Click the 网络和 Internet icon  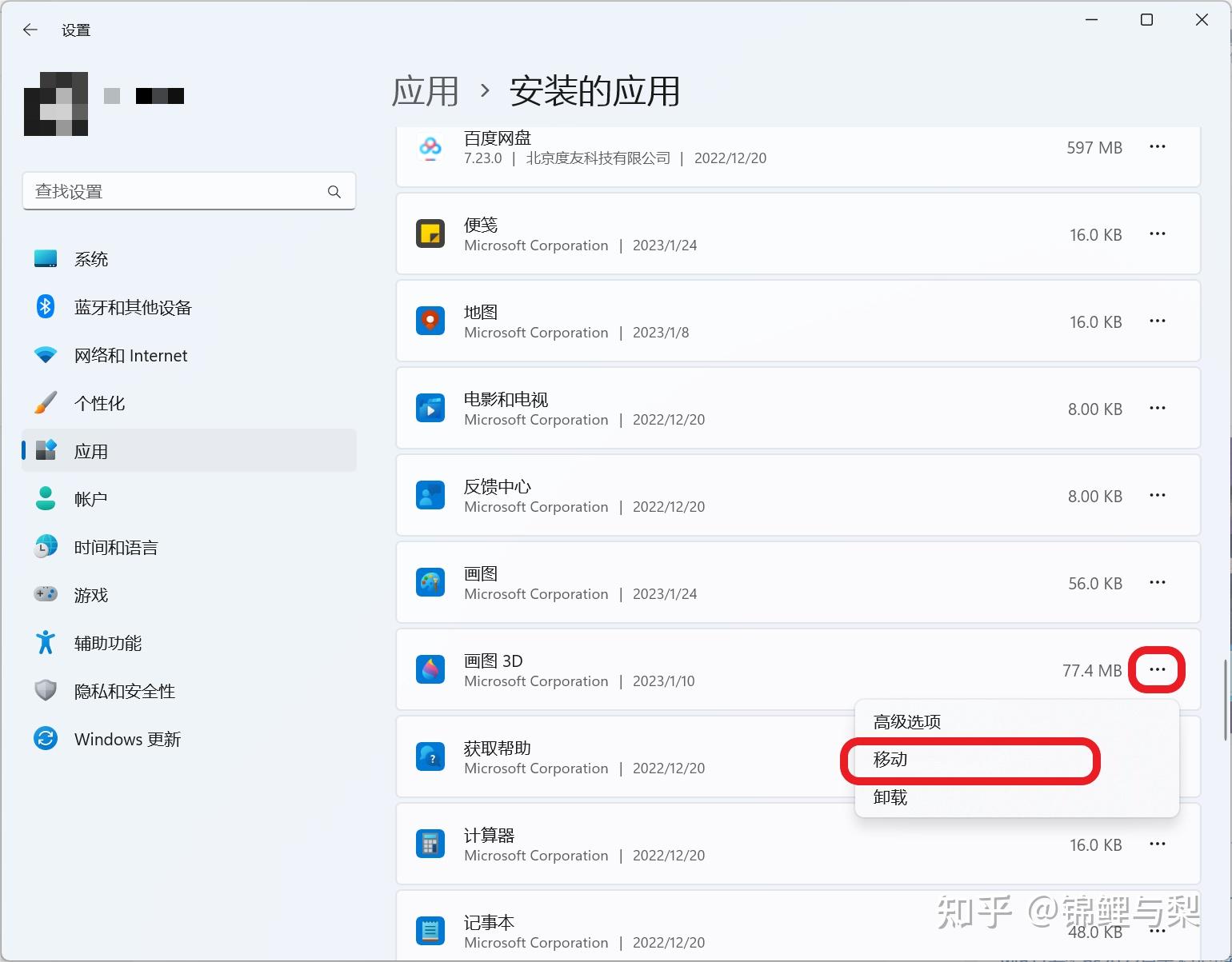[x=46, y=354]
